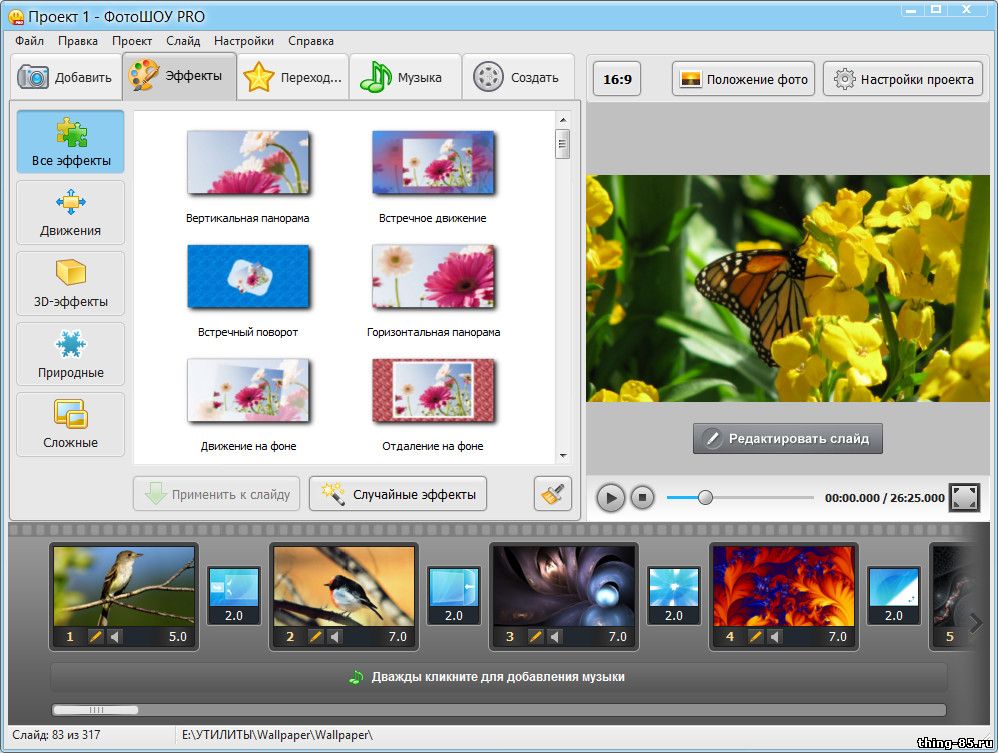The height and width of the screenshot is (753, 998).
Task: Click the 16:9 aspect ratio button
Action: pos(617,79)
